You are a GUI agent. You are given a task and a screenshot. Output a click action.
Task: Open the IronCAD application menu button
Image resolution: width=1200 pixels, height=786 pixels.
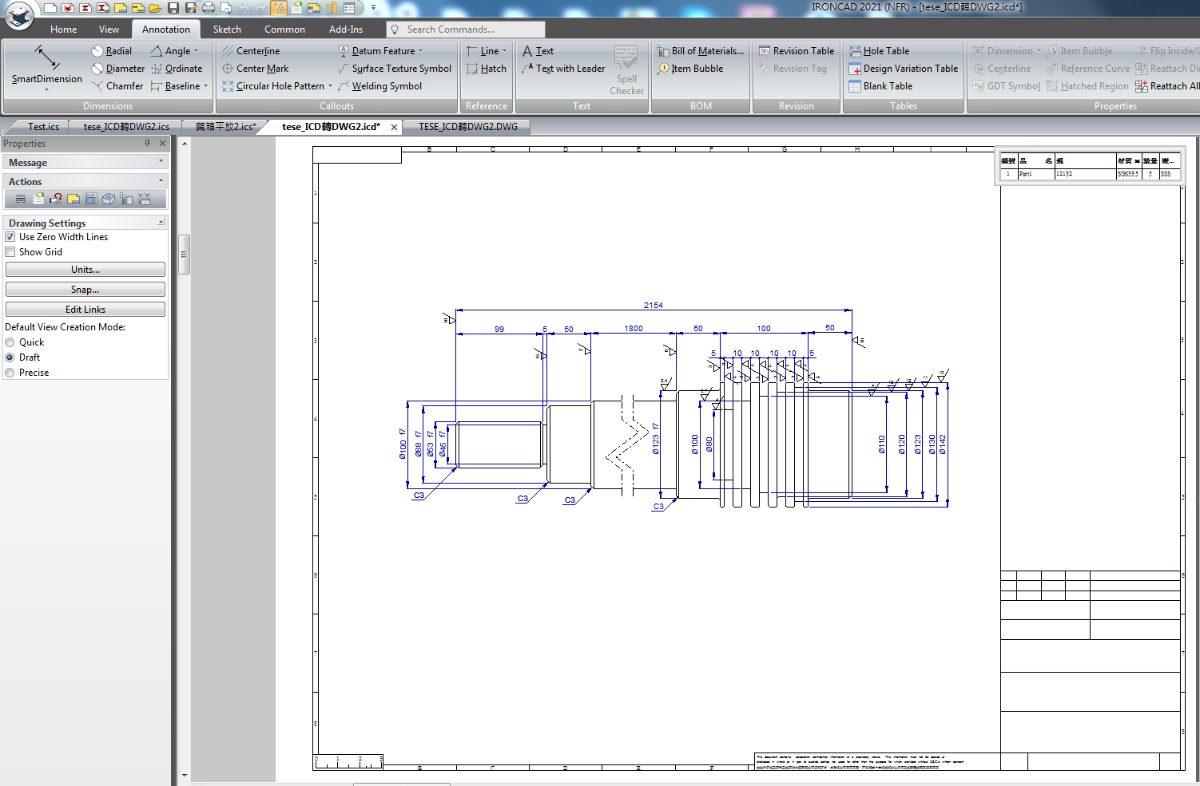click(x=17, y=17)
